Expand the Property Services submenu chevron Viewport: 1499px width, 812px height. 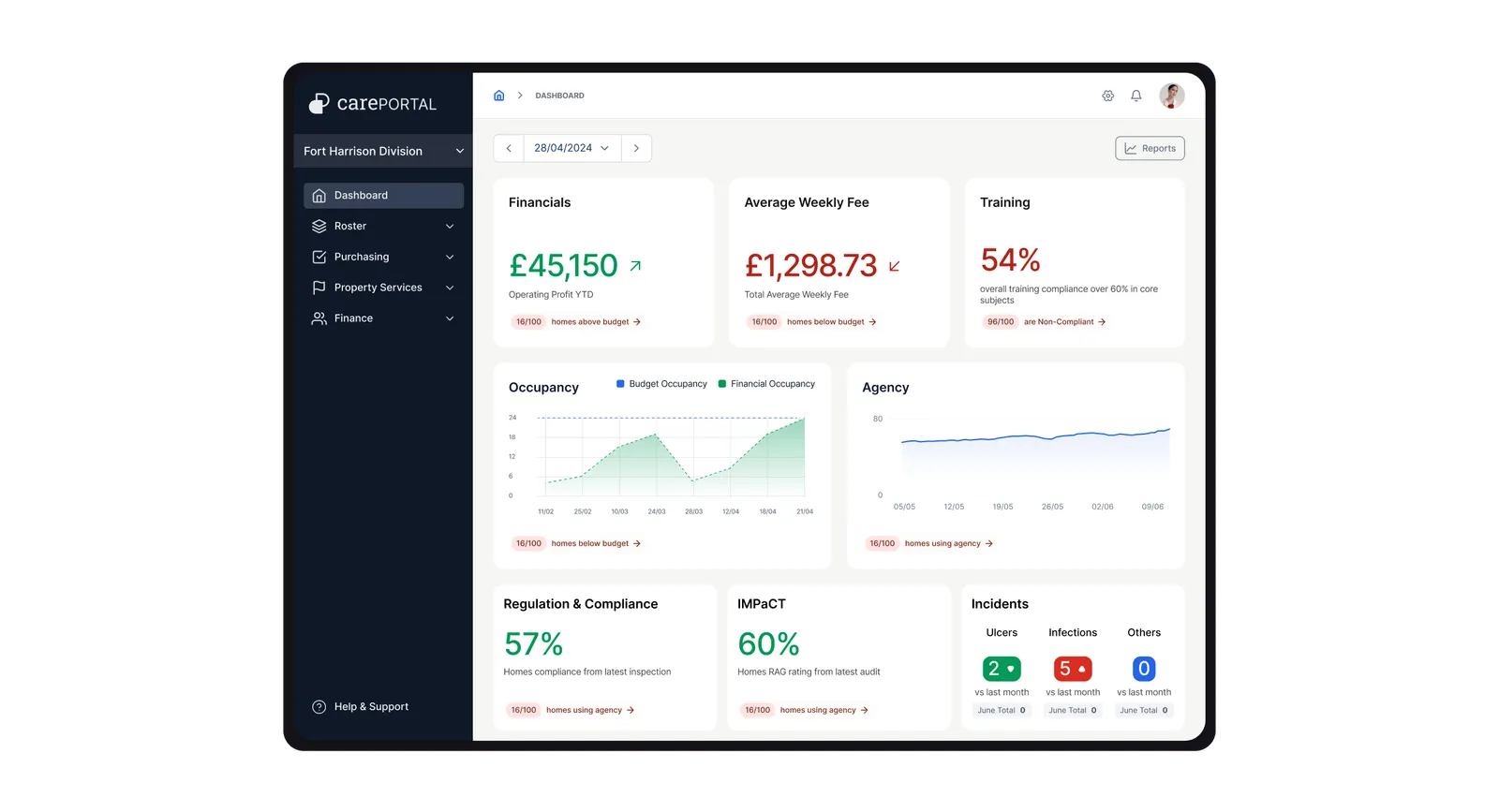pyautogui.click(x=450, y=288)
